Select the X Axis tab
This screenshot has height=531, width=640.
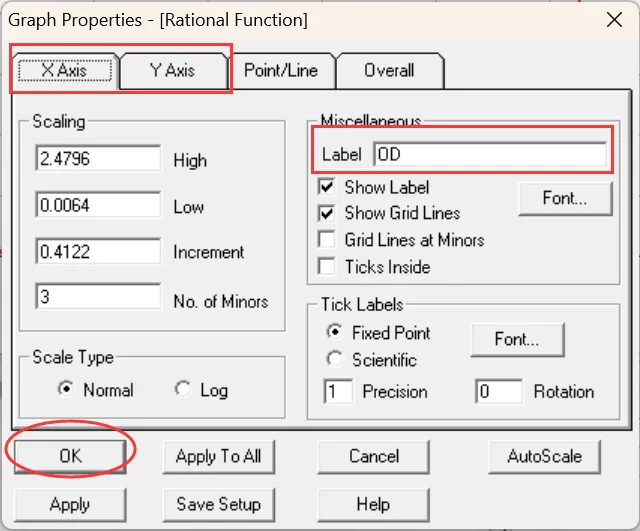[64, 71]
